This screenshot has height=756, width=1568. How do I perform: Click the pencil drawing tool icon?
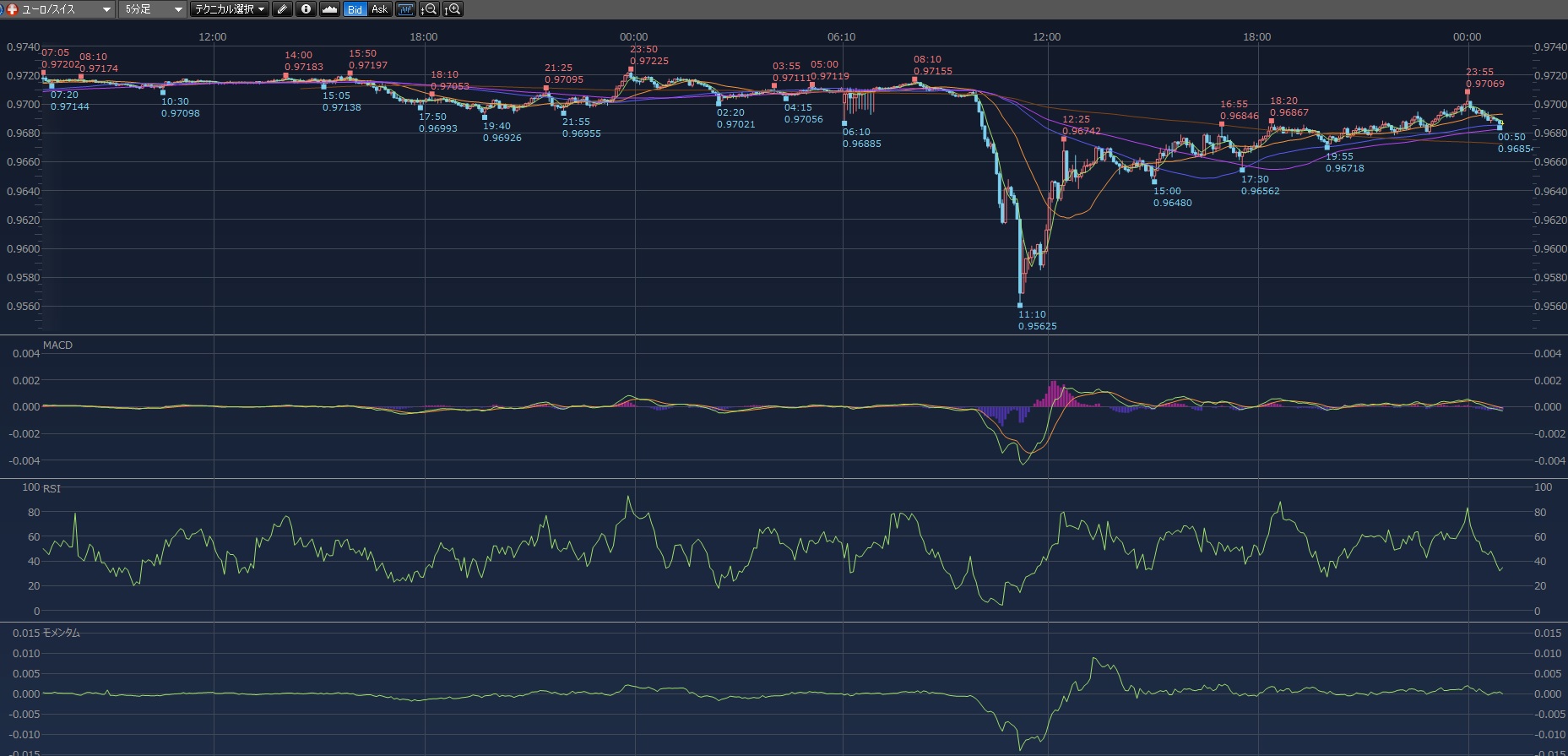pos(283,9)
